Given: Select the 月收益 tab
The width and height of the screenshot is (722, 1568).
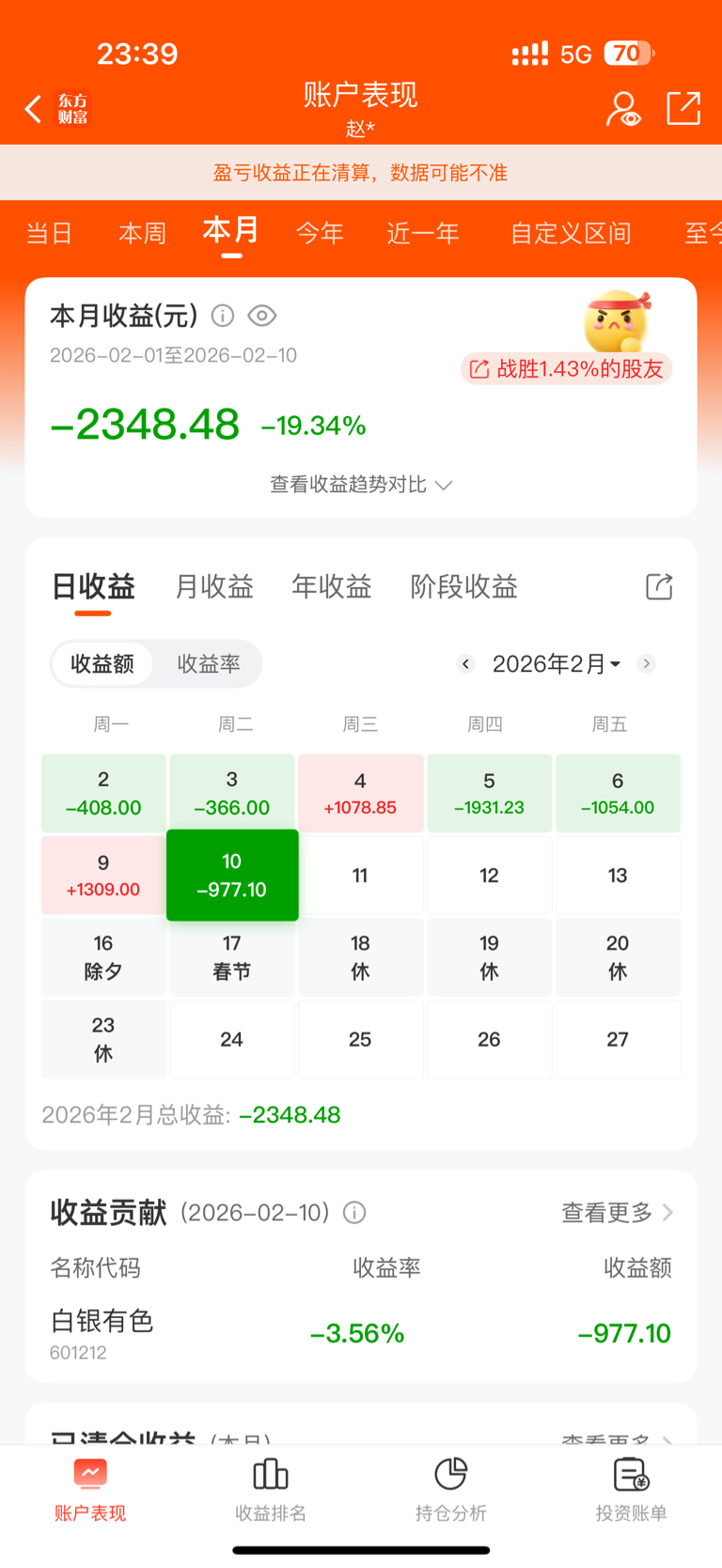Looking at the screenshot, I should 214,587.
